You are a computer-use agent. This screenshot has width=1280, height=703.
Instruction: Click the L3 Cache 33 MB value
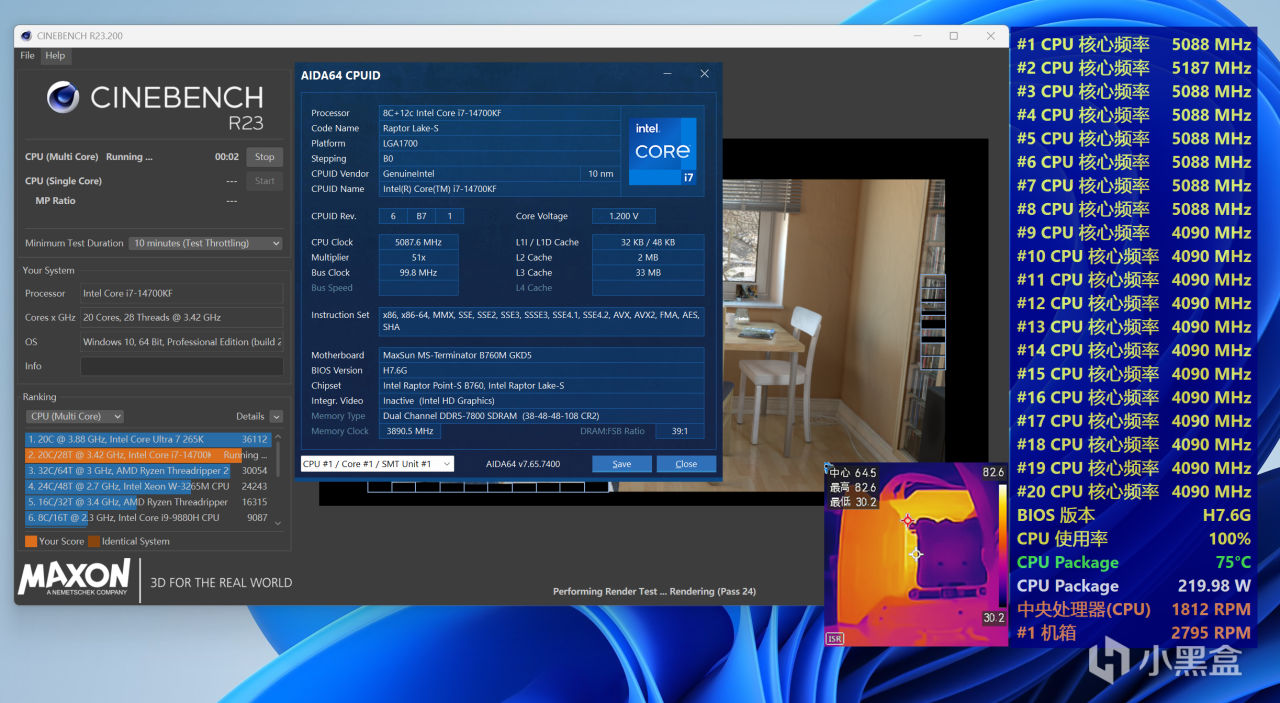point(648,272)
